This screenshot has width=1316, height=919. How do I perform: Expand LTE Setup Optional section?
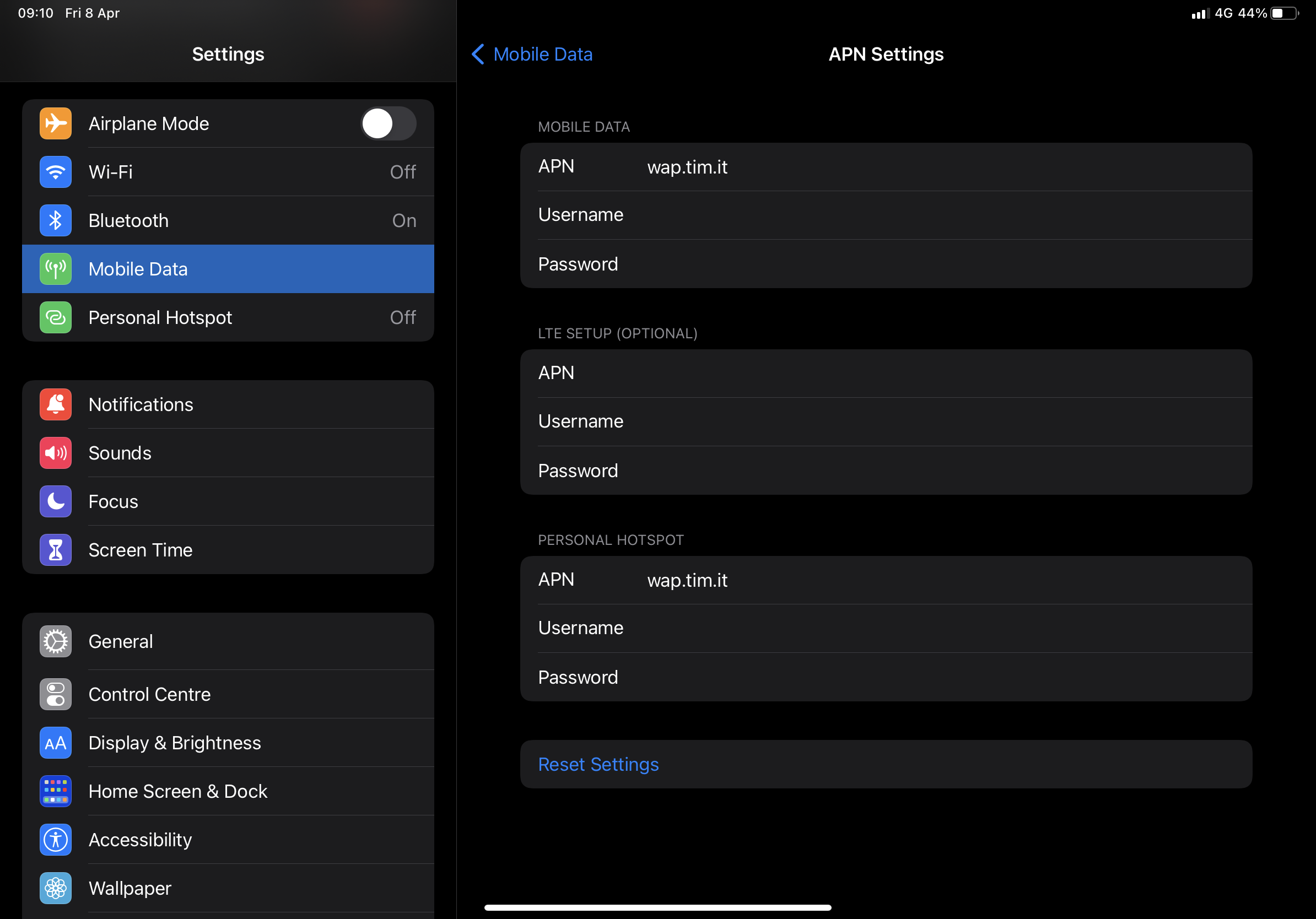coord(617,332)
